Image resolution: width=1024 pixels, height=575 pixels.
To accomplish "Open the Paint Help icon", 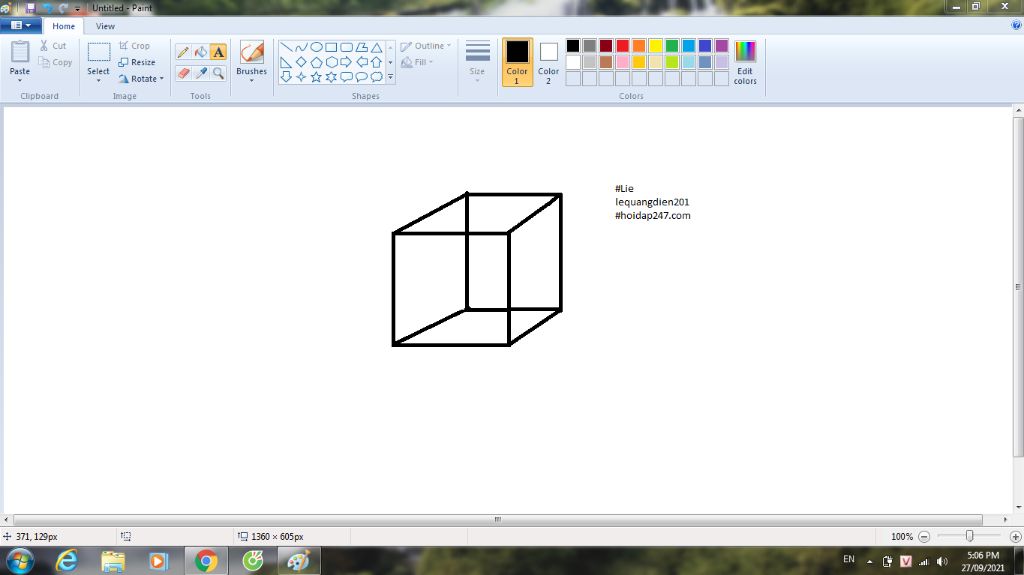I will tap(1016, 25).
